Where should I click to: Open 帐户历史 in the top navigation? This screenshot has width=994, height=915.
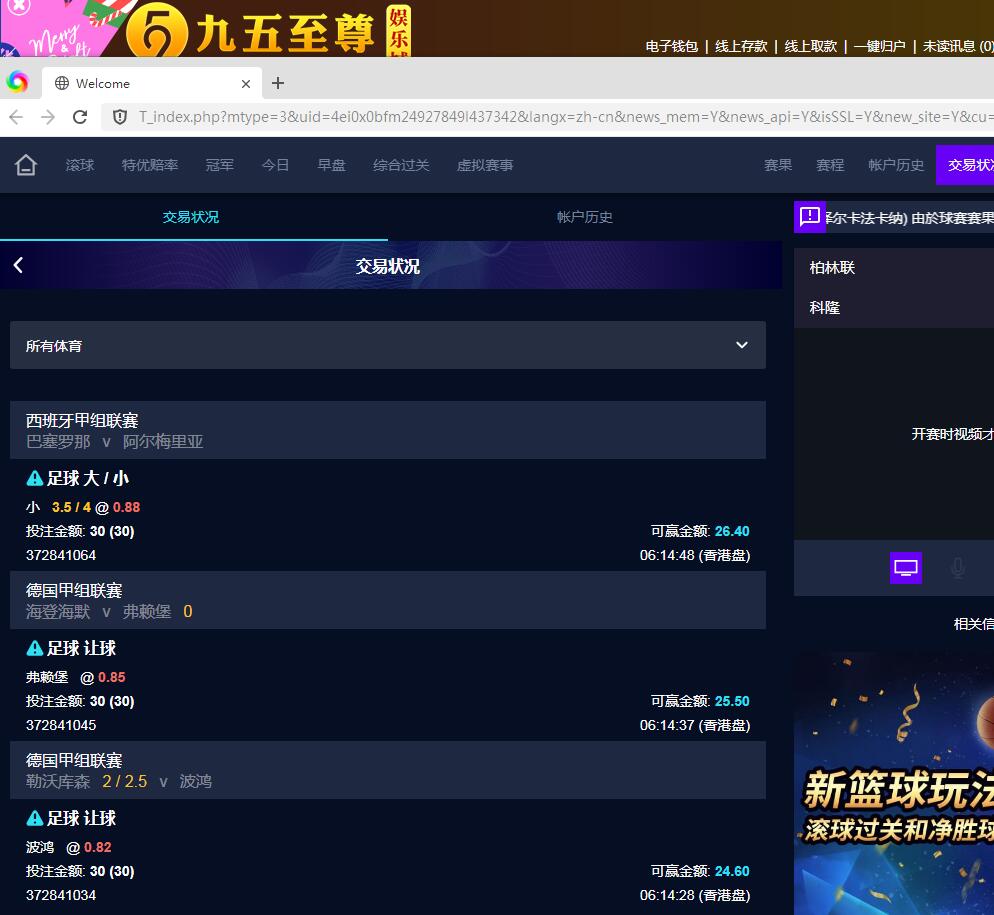[896, 165]
